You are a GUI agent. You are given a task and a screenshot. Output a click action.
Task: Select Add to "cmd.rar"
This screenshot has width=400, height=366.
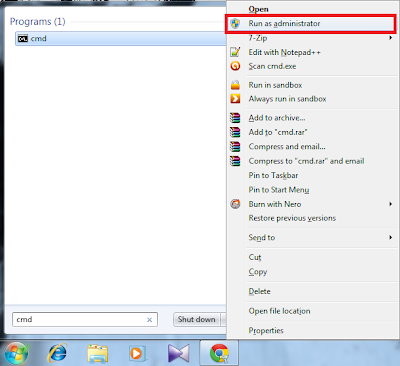click(278, 132)
